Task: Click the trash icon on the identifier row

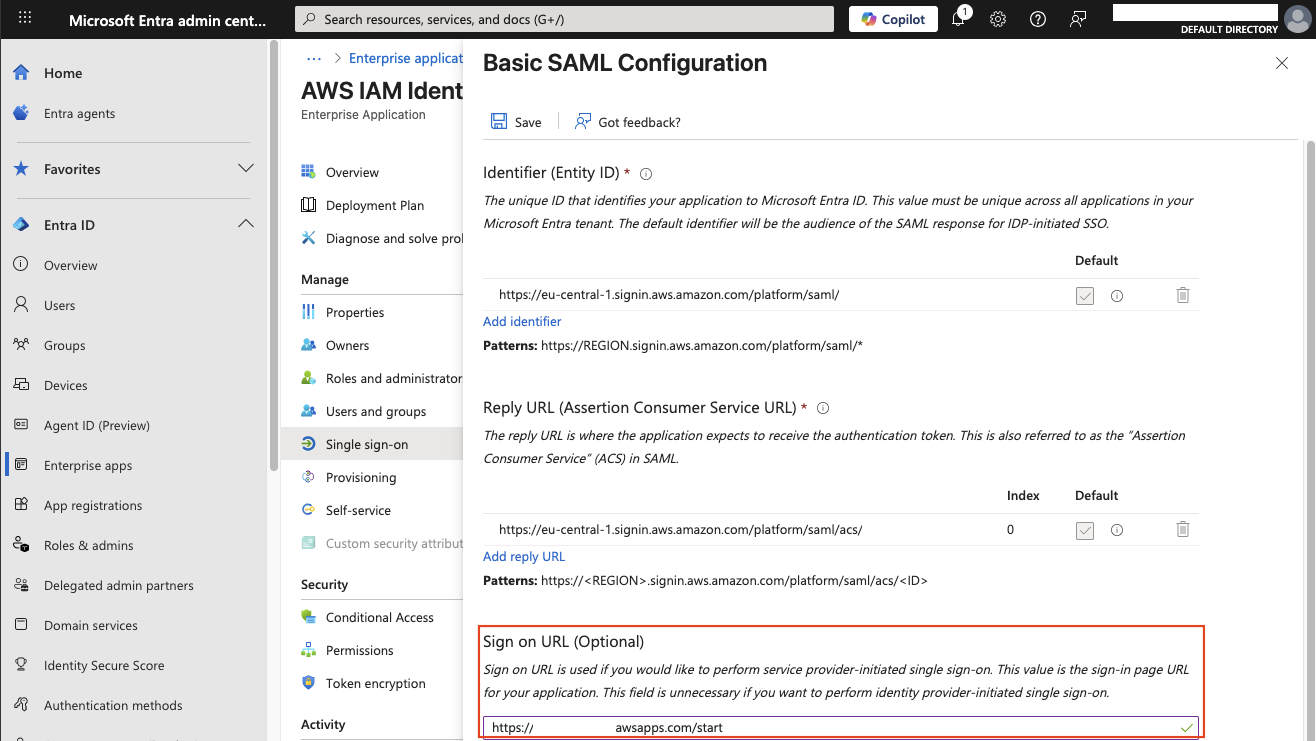Action: pyautogui.click(x=1183, y=295)
